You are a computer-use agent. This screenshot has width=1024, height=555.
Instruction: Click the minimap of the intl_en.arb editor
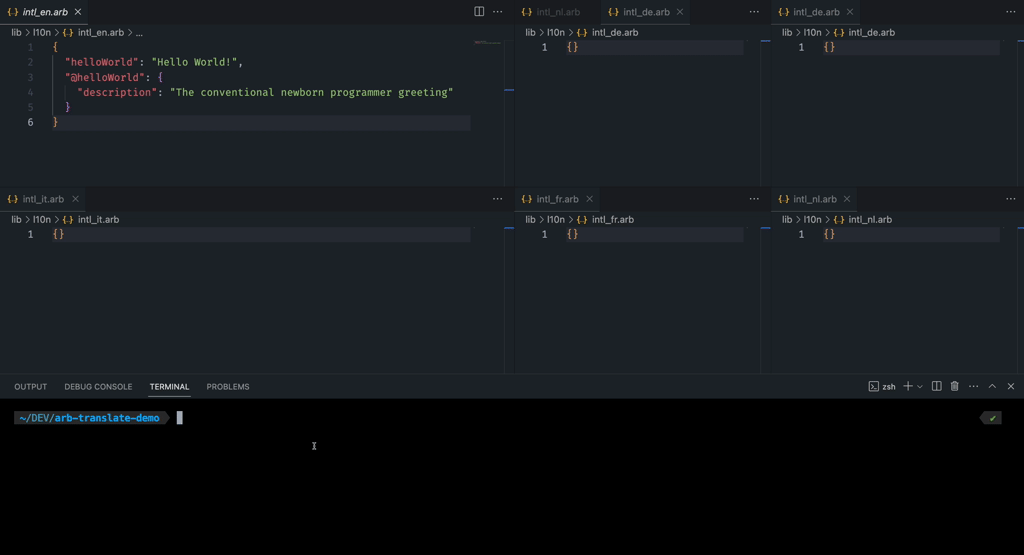point(488,42)
